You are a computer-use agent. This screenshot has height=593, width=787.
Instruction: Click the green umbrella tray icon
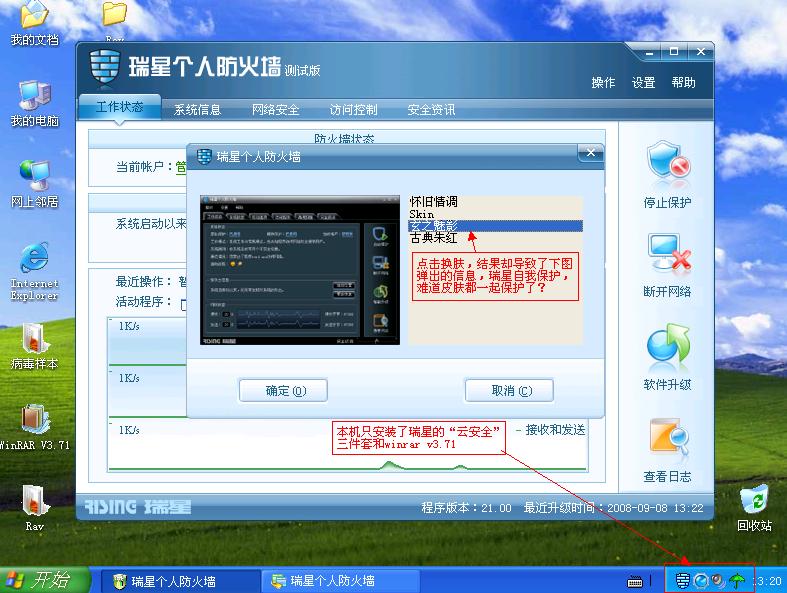point(737,581)
